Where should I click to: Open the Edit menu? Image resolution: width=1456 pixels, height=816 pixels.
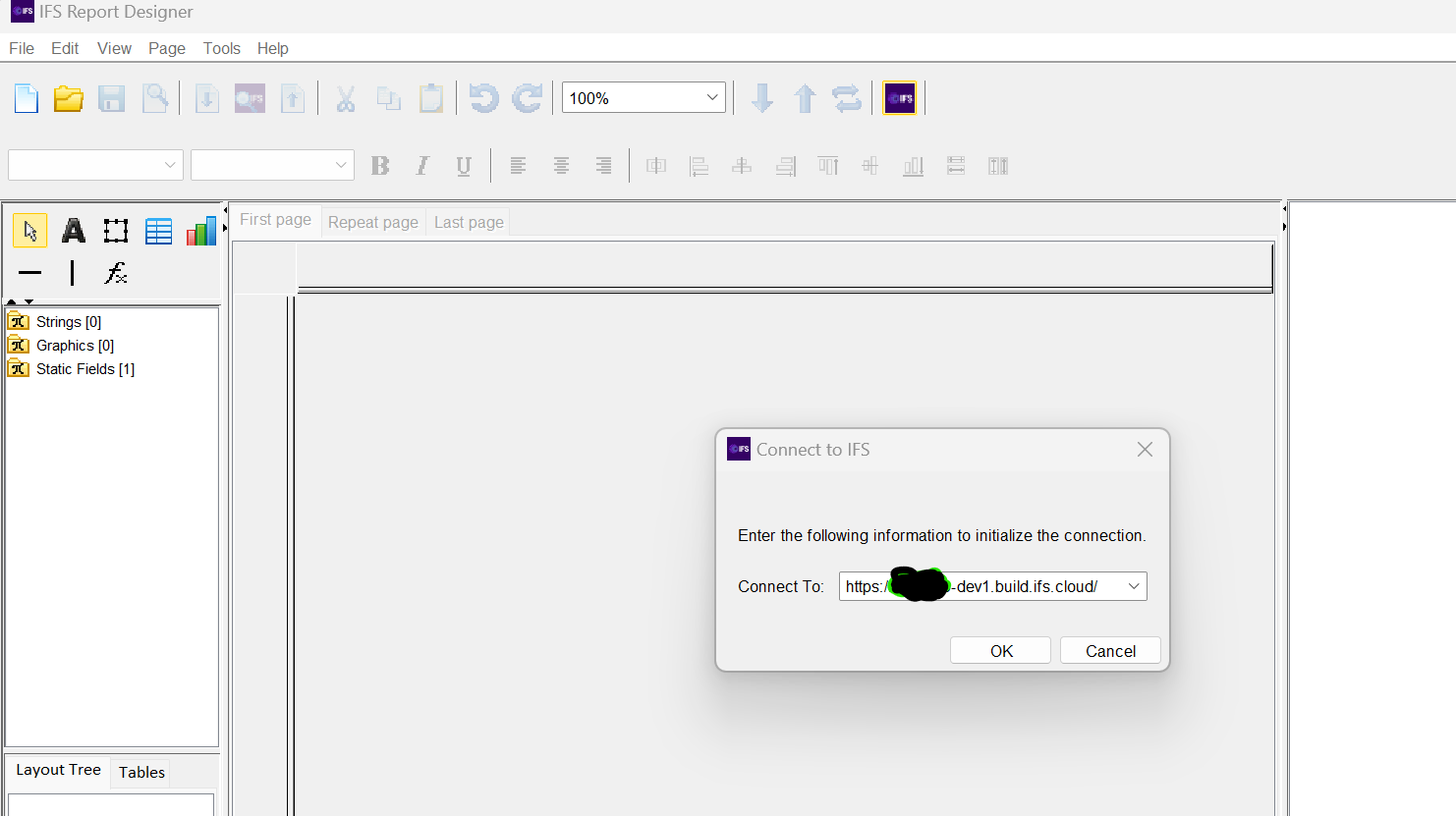click(x=65, y=48)
